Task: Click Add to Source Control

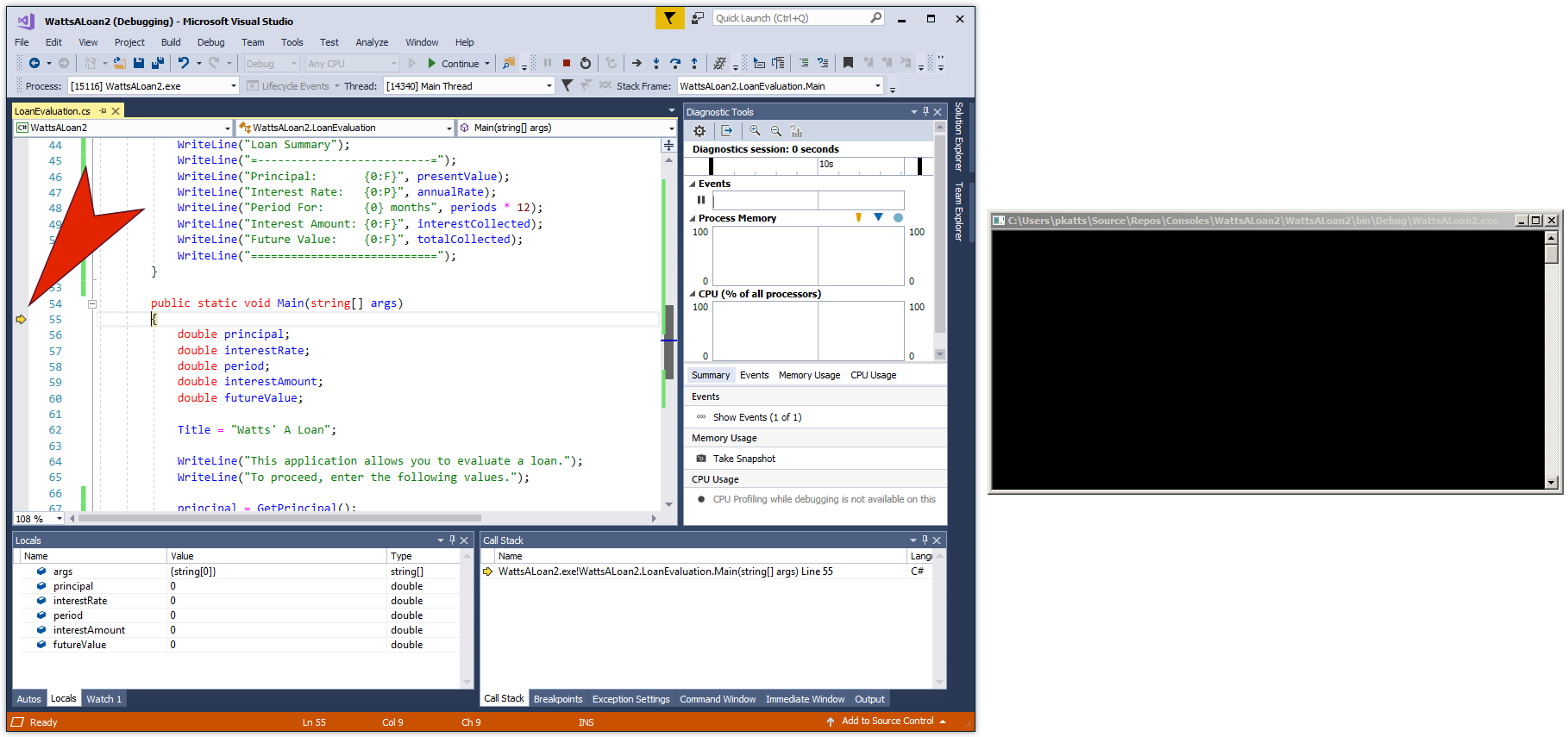Action: click(887, 721)
